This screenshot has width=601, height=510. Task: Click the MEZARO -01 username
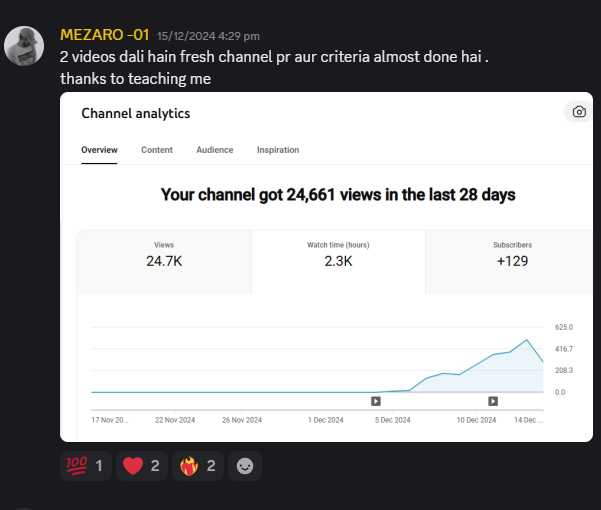(x=105, y=35)
